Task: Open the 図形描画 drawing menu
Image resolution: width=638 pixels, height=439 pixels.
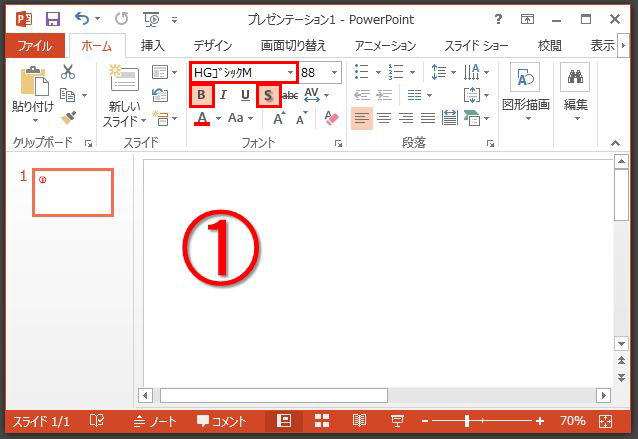Action: pos(526,93)
